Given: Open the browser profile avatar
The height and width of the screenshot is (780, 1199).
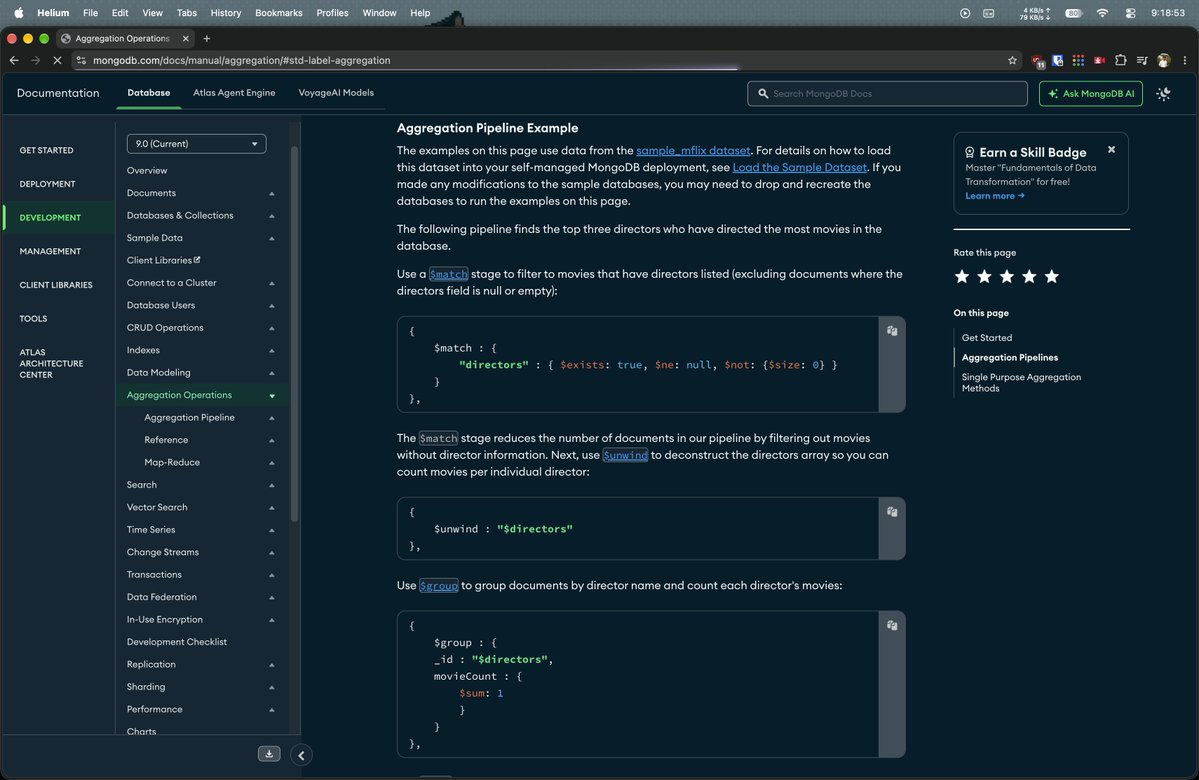Looking at the screenshot, I should [1164, 60].
